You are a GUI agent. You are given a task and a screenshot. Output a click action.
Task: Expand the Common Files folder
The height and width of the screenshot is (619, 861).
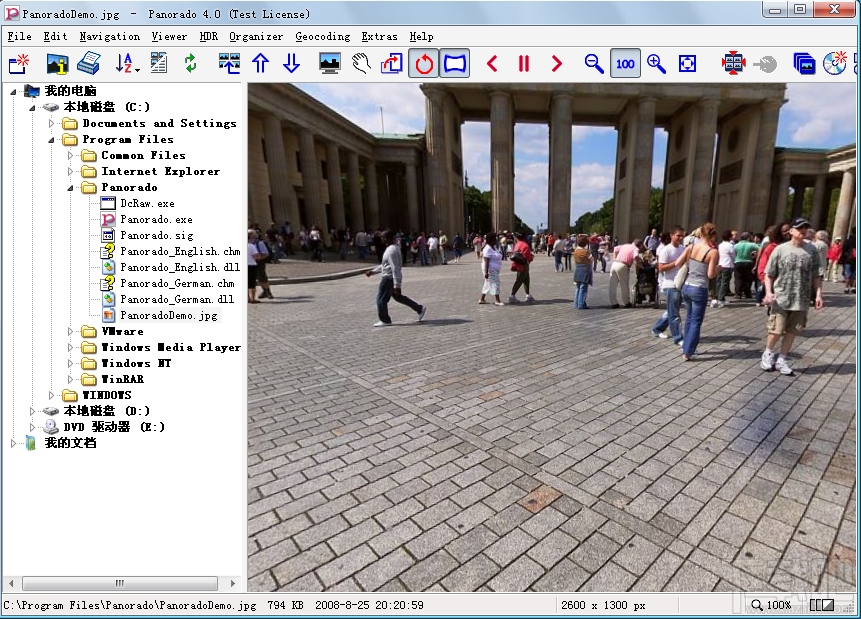[x=70, y=155]
